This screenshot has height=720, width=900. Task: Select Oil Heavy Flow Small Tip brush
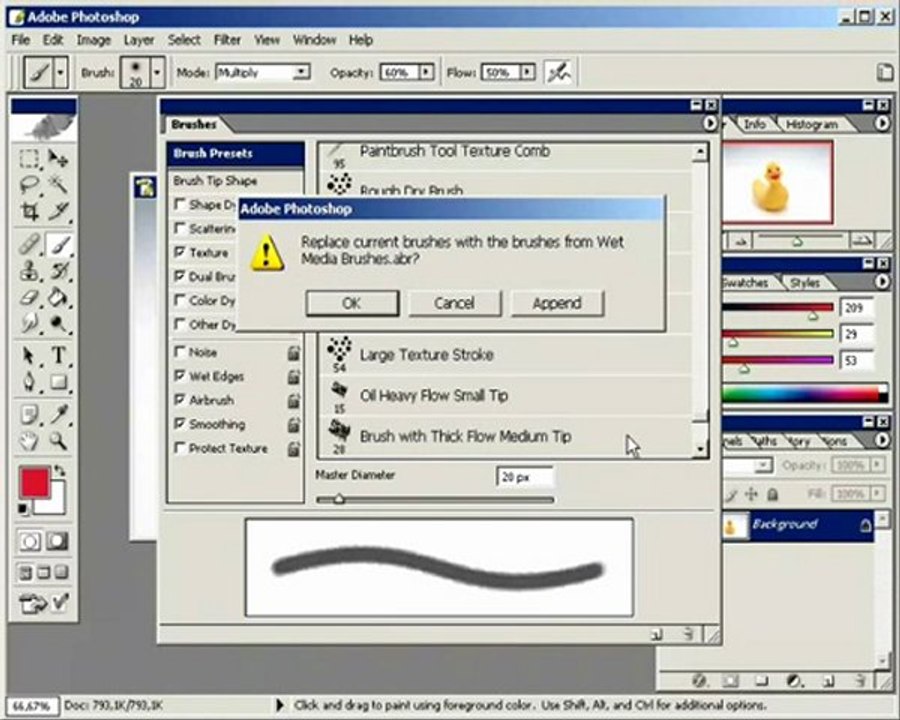(x=505, y=395)
